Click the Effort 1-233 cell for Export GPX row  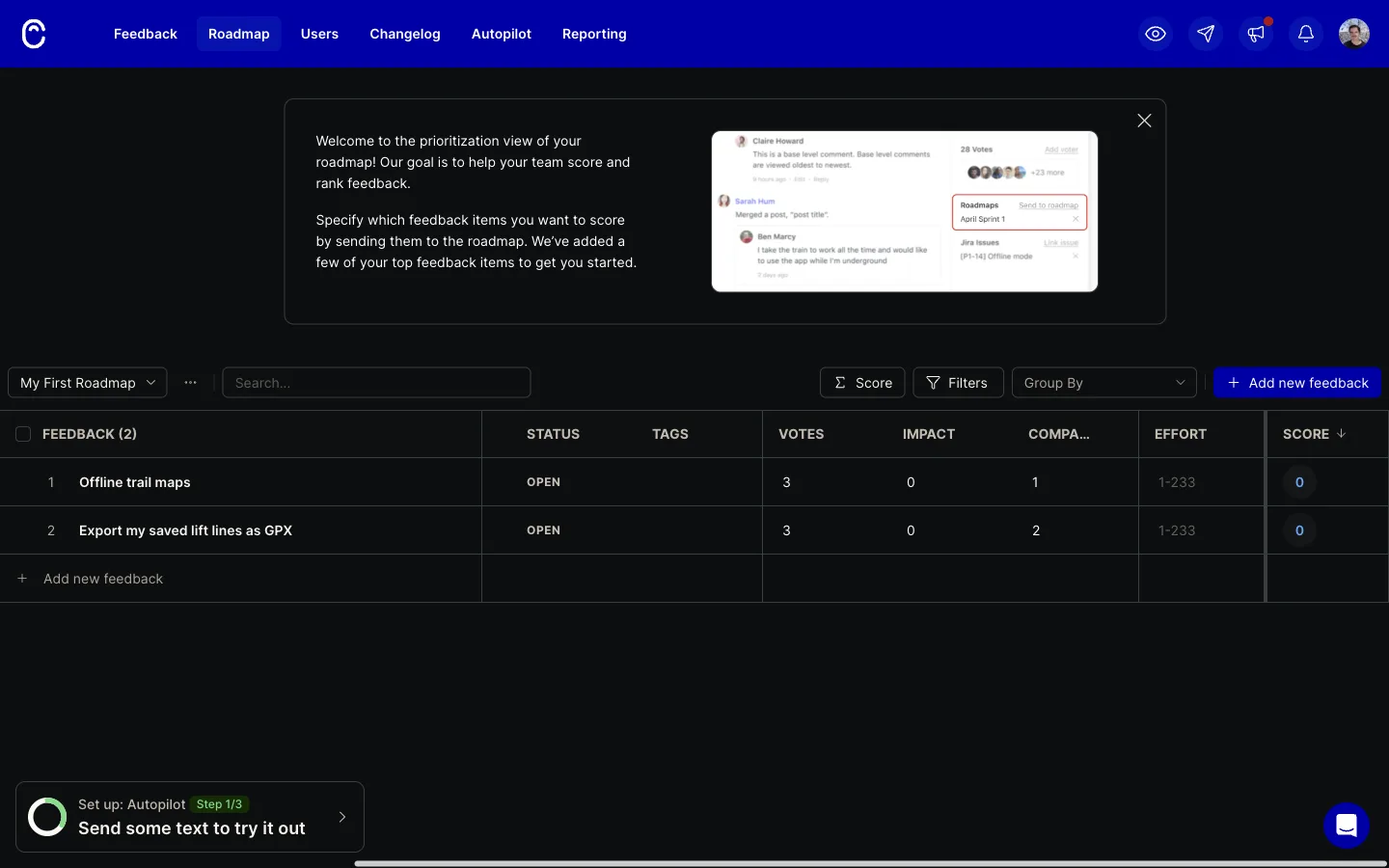1202,530
